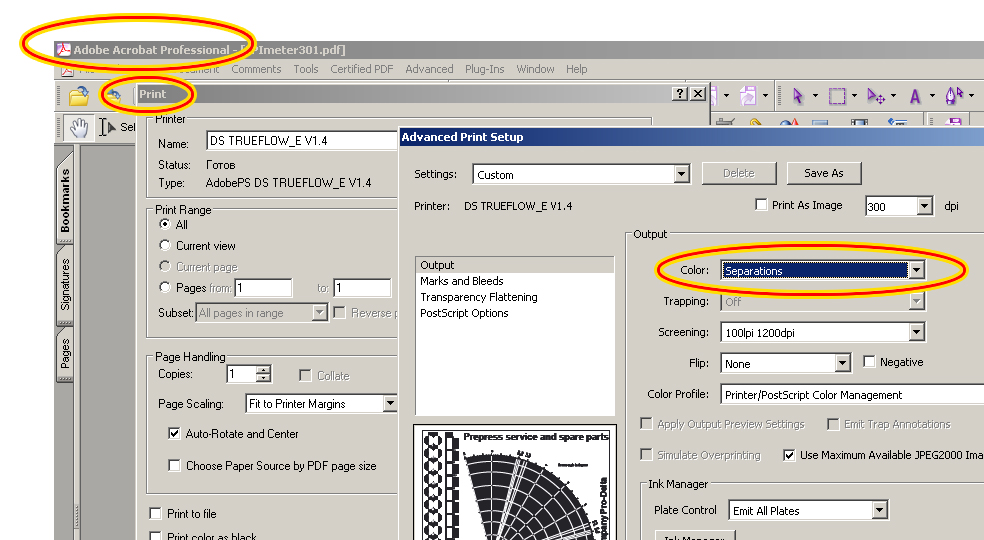Click the Print dialog help question-mark button

coord(680,94)
